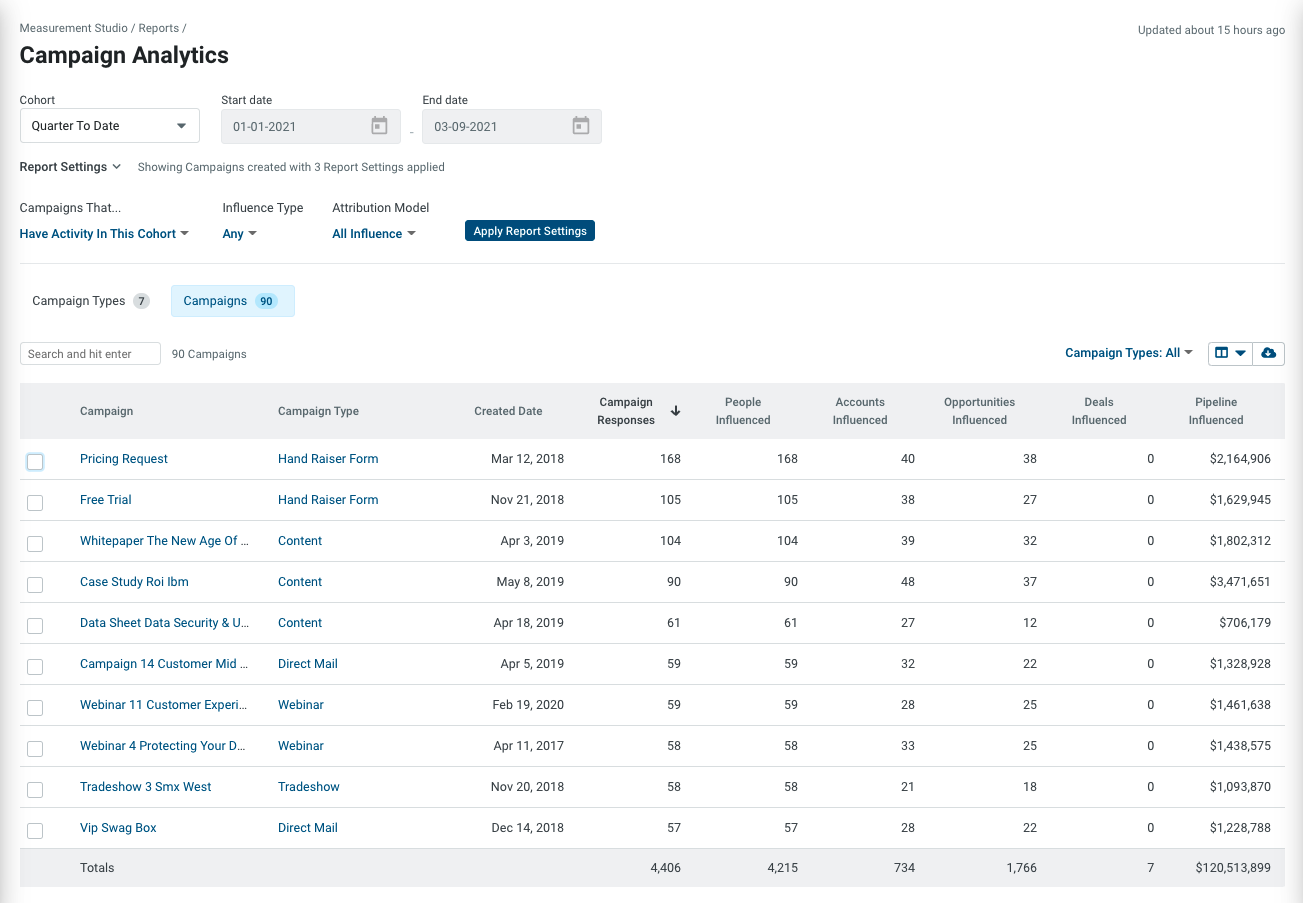Viewport: 1303px width, 903px height.
Task: Tick the Tradeshow 3 Smx West checkbox
Action: point(35,790)
